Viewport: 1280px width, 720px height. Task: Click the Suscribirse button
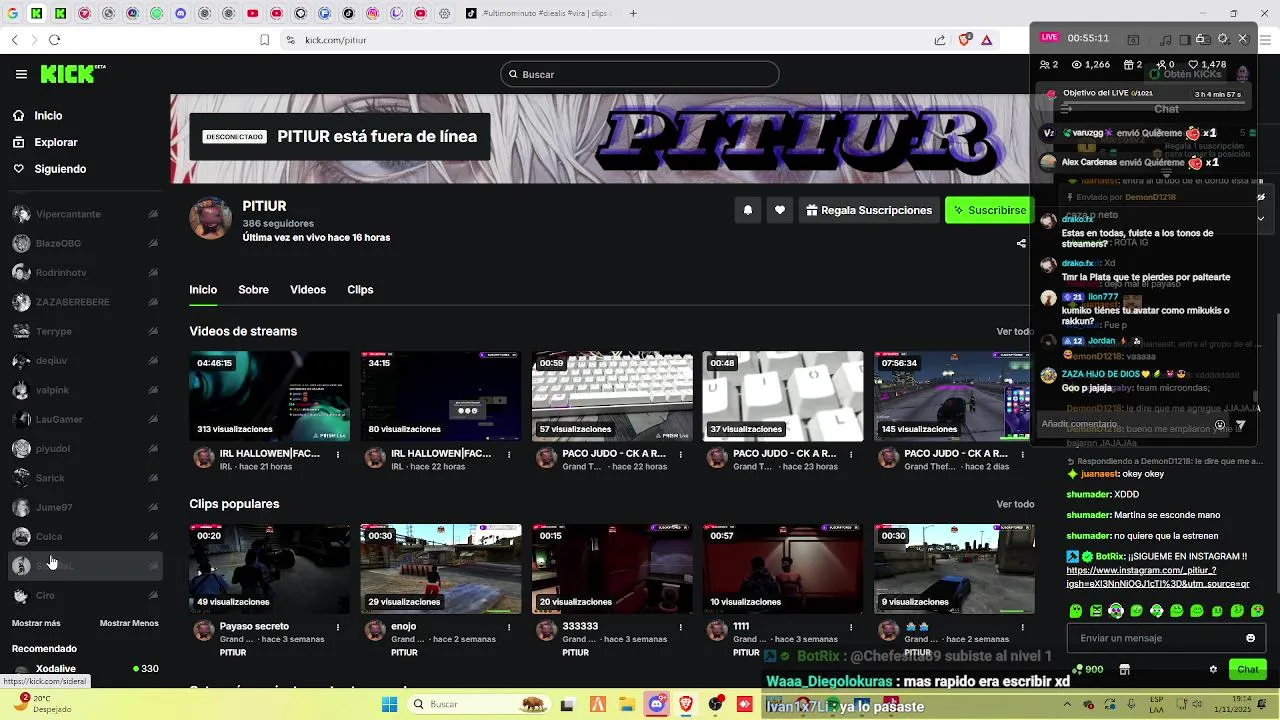(988, 210)
